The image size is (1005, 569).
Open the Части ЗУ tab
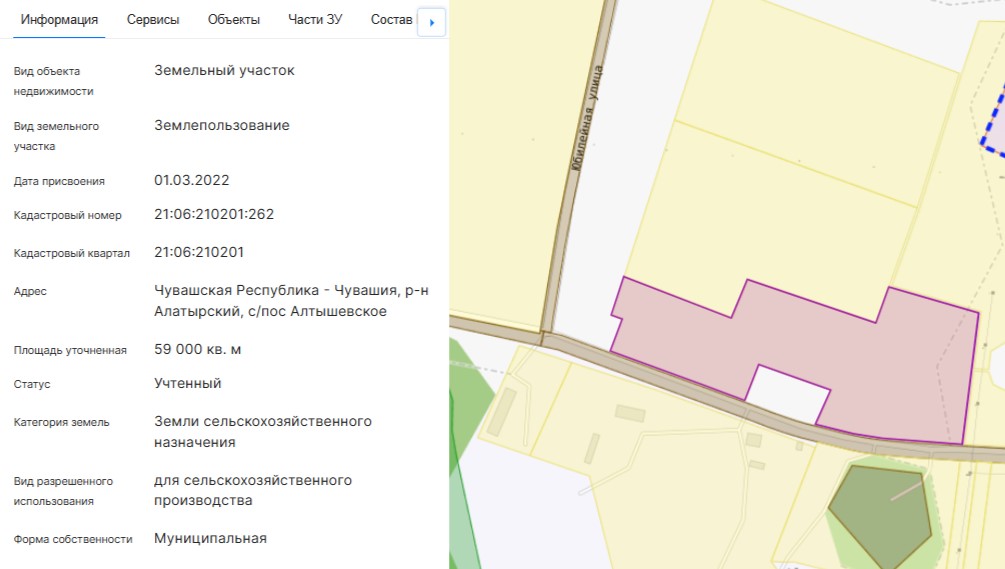[x=315, y=20]
